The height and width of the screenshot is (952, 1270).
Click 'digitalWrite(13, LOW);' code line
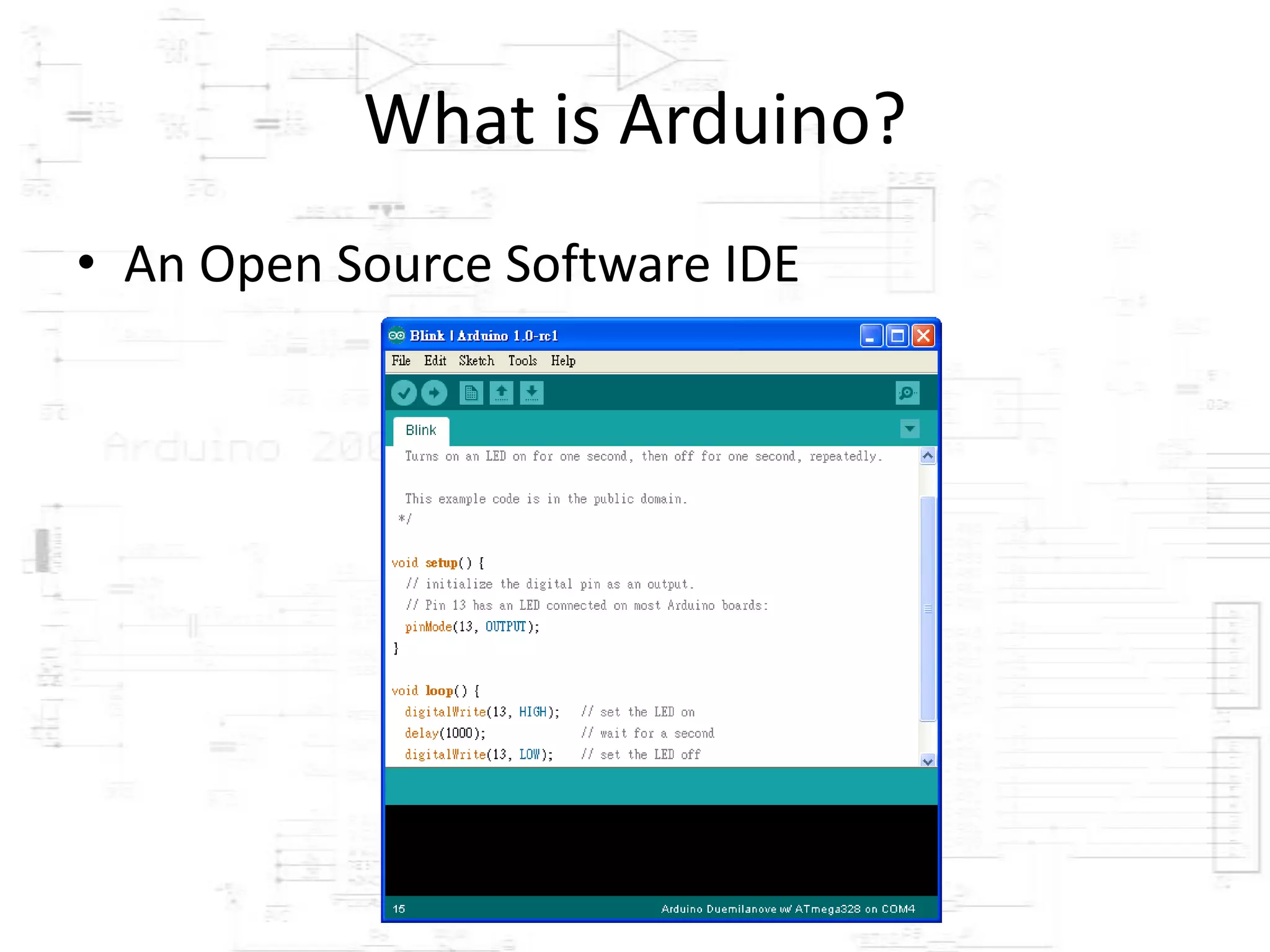pyautogui.click(x=479, y=754)
